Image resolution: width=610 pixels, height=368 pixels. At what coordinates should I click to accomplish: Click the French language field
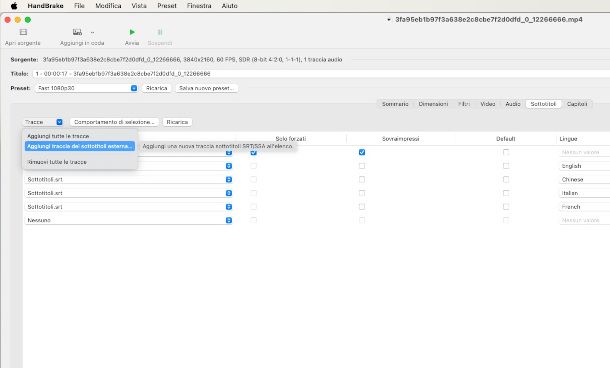point(585,207)
